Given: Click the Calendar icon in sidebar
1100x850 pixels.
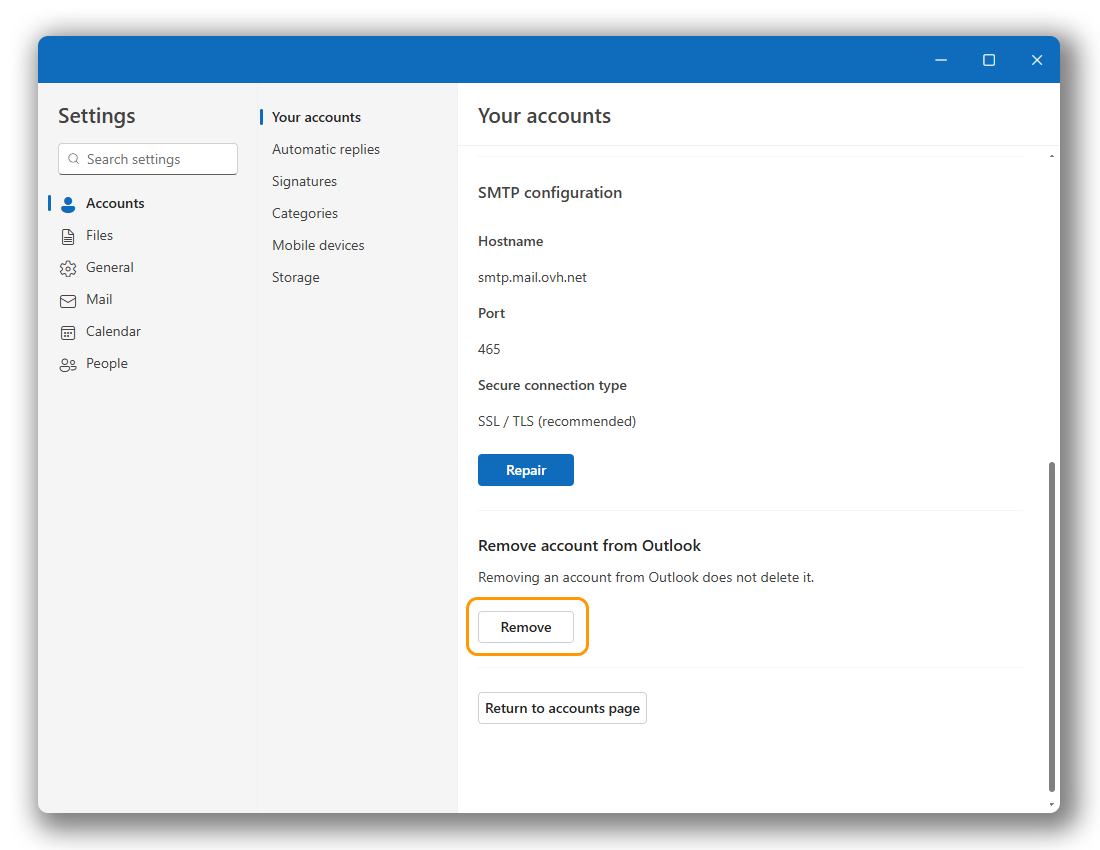Looking at the screenshot, I should coord(68,332).
